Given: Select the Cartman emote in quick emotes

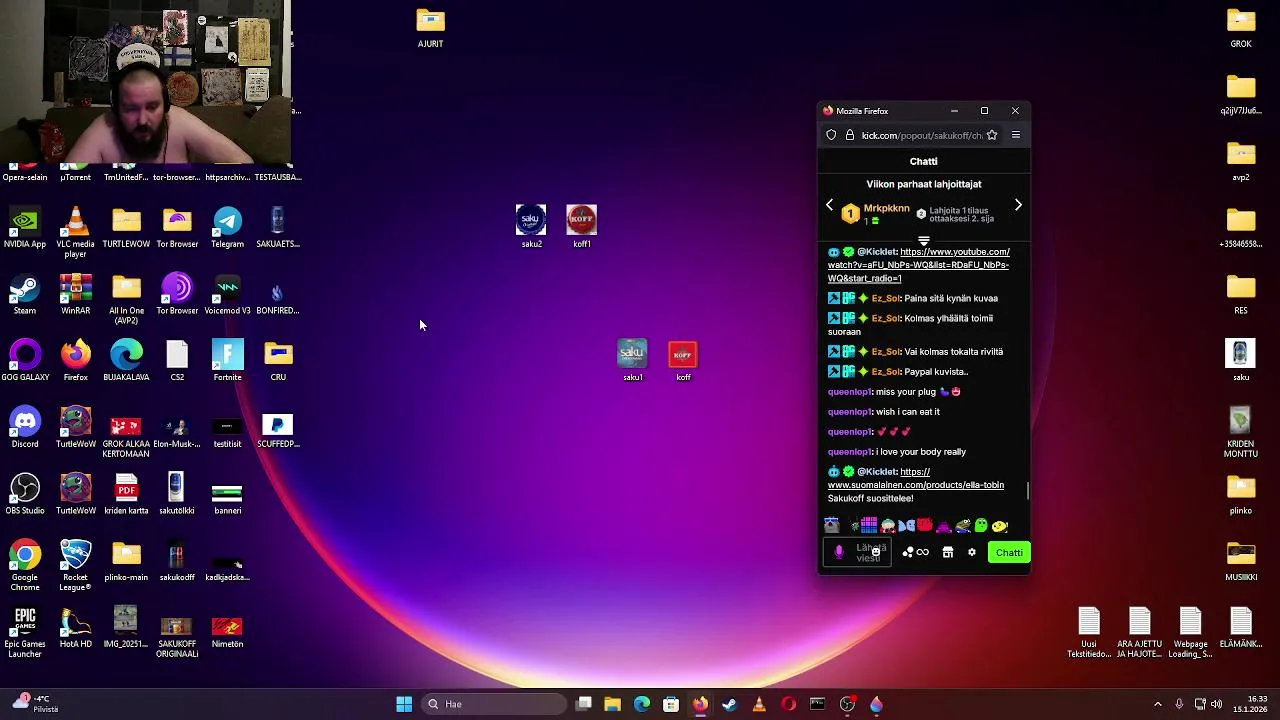Looking at the screenshot, I should pyautogui.click(x=887, y=525).
